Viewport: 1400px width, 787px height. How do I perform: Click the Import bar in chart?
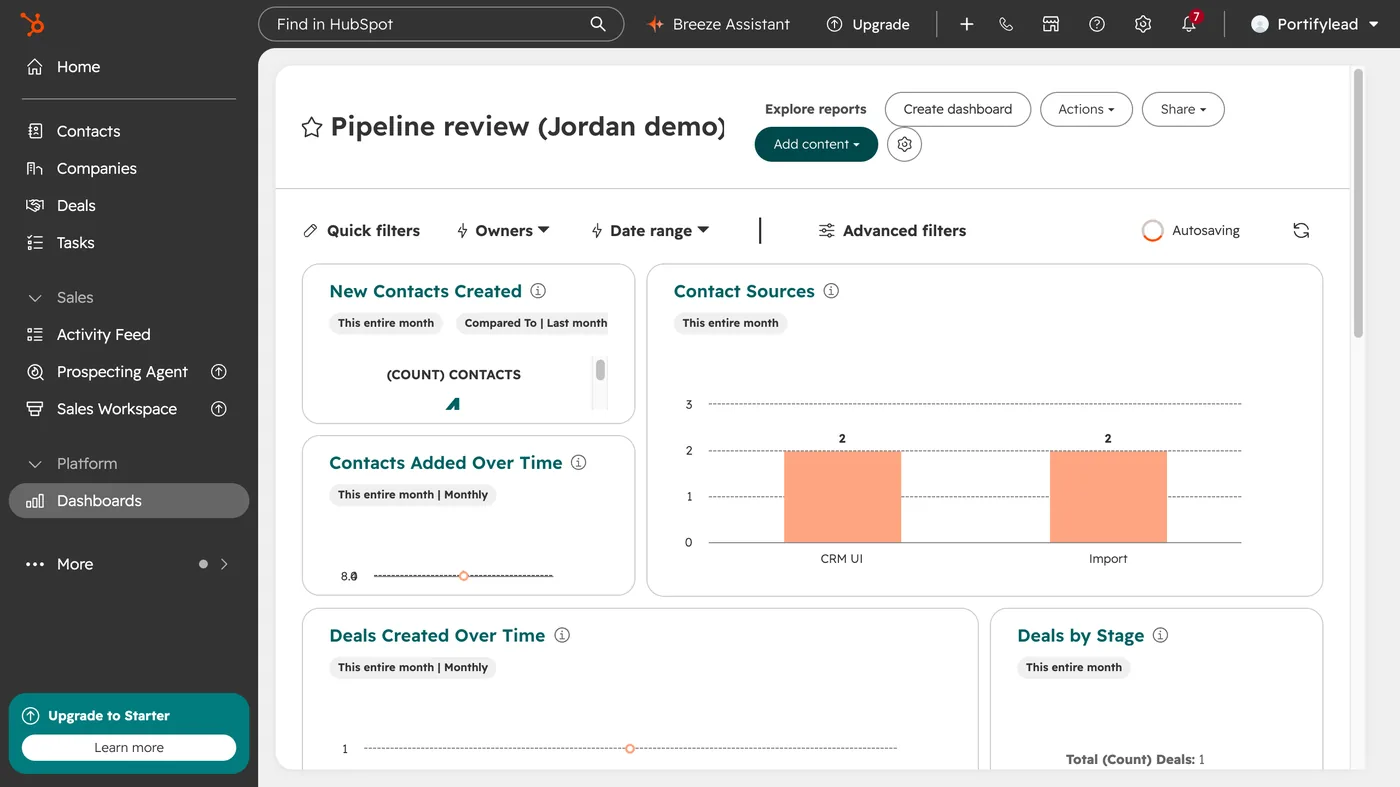[1108, 497]
